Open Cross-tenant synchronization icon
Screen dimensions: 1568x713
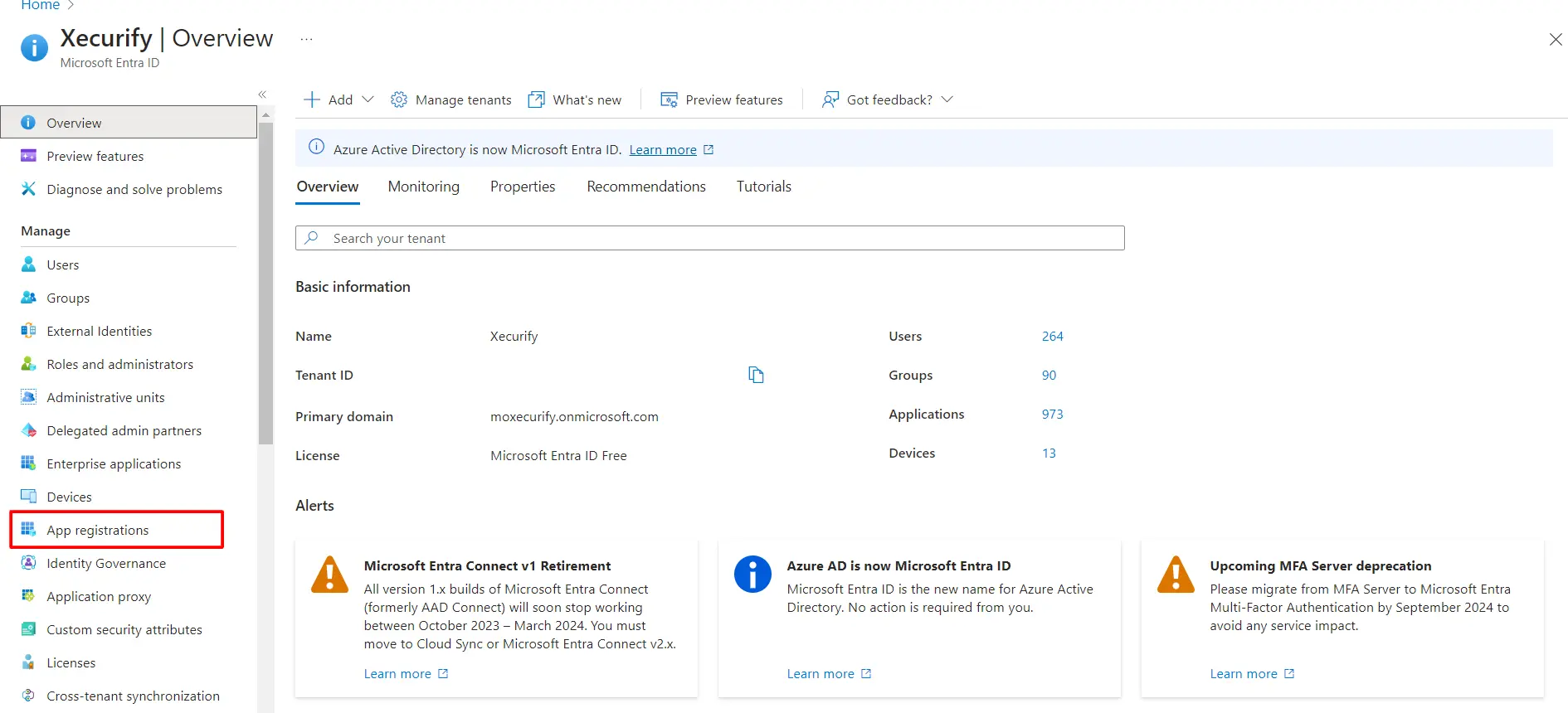tap(28, 696)
